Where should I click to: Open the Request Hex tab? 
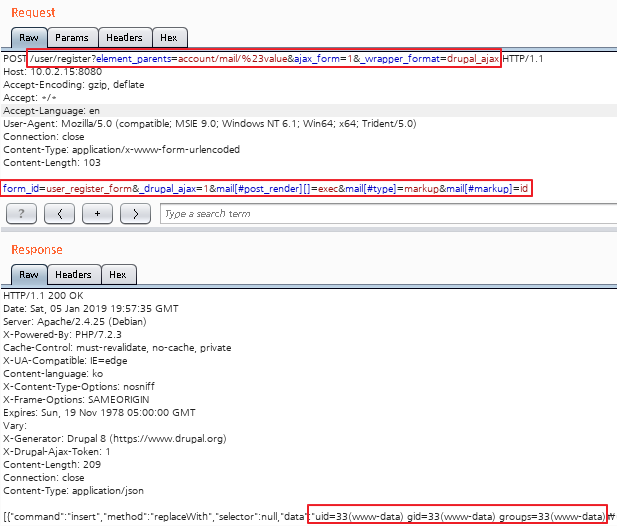(x=169, y=38)
